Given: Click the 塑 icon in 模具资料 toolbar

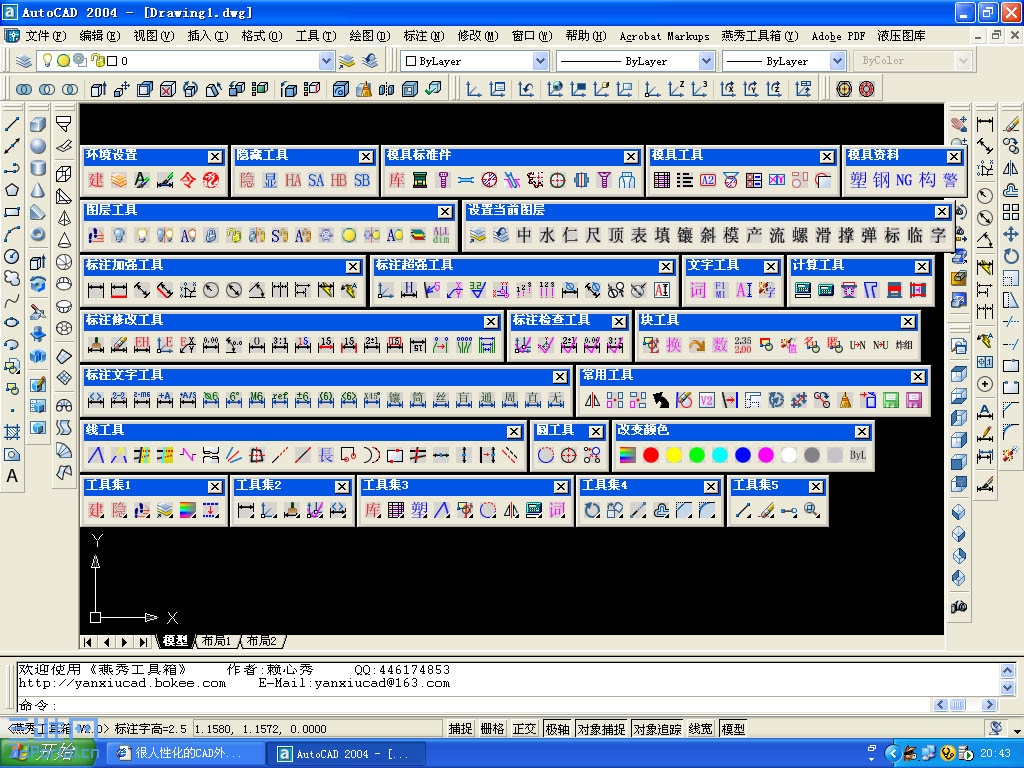Looking at the screenshot, I should pos(858,180).
